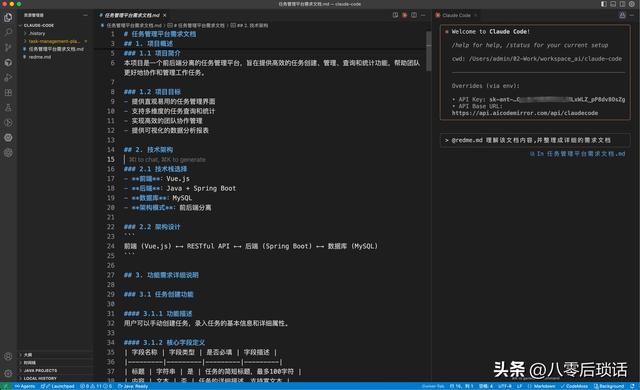Click the Claude Code prompt input
This screenshot has width=640, height=390.
(x=535, y=140)
